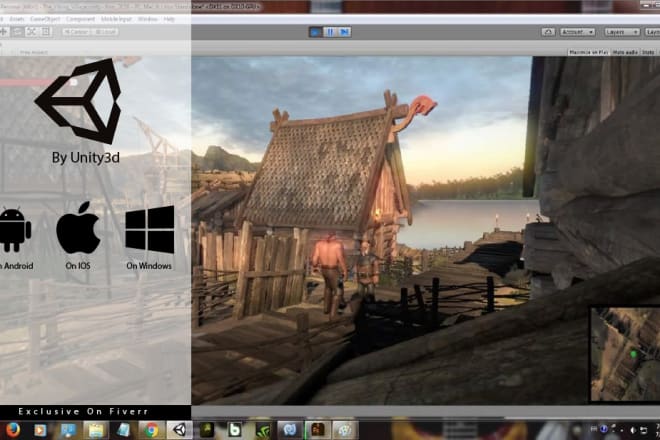
Task: Click the Android robot logo
Action: click(15, 229)
